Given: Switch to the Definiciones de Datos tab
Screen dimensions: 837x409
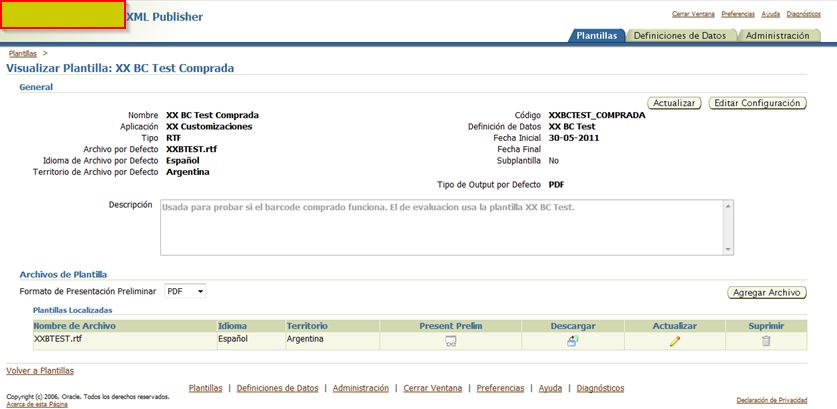Looking at the screenshot, I should point(680,36).
